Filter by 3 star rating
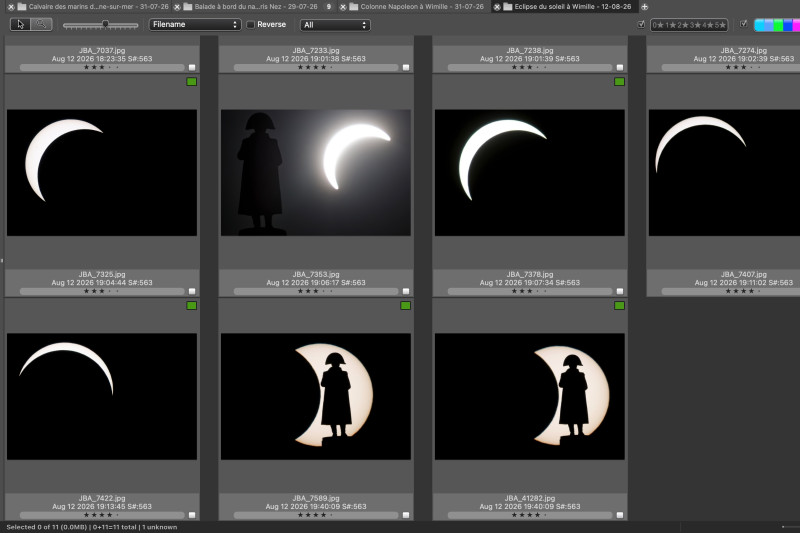Screen dimensions: 800x533 point(695,25)
